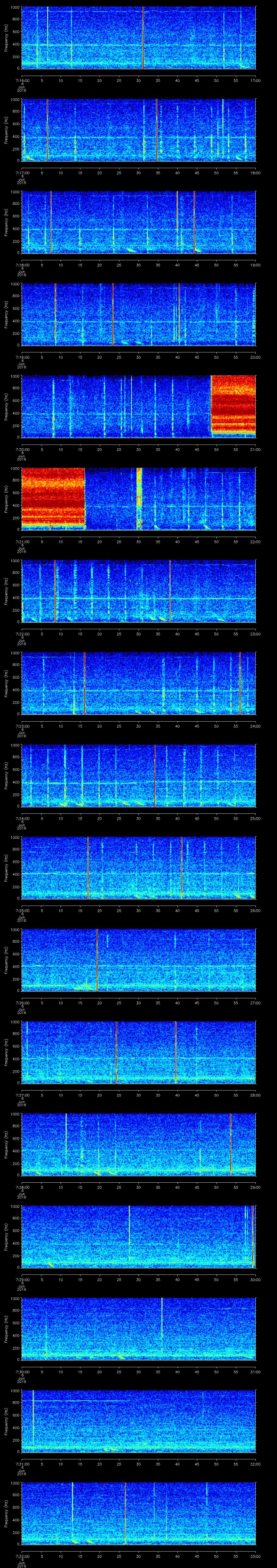Screen dimensions: 277x1568
Task: Select the spectrogram panel starting at 7:17:00
Action: (138, 130)
